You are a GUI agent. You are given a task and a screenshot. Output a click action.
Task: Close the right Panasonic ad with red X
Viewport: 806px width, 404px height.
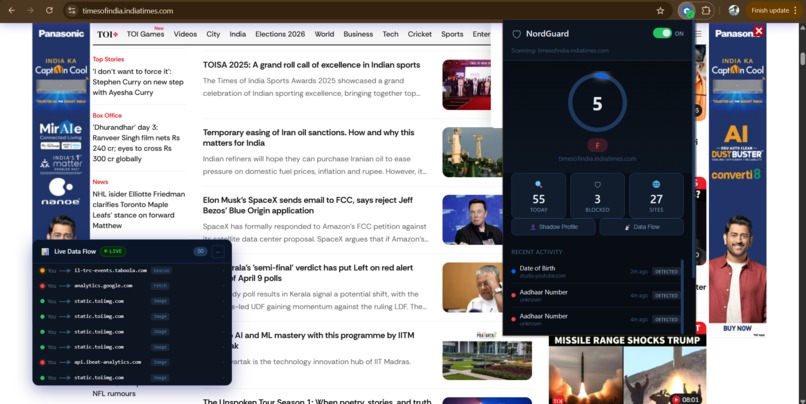click(x=759, y=31)
